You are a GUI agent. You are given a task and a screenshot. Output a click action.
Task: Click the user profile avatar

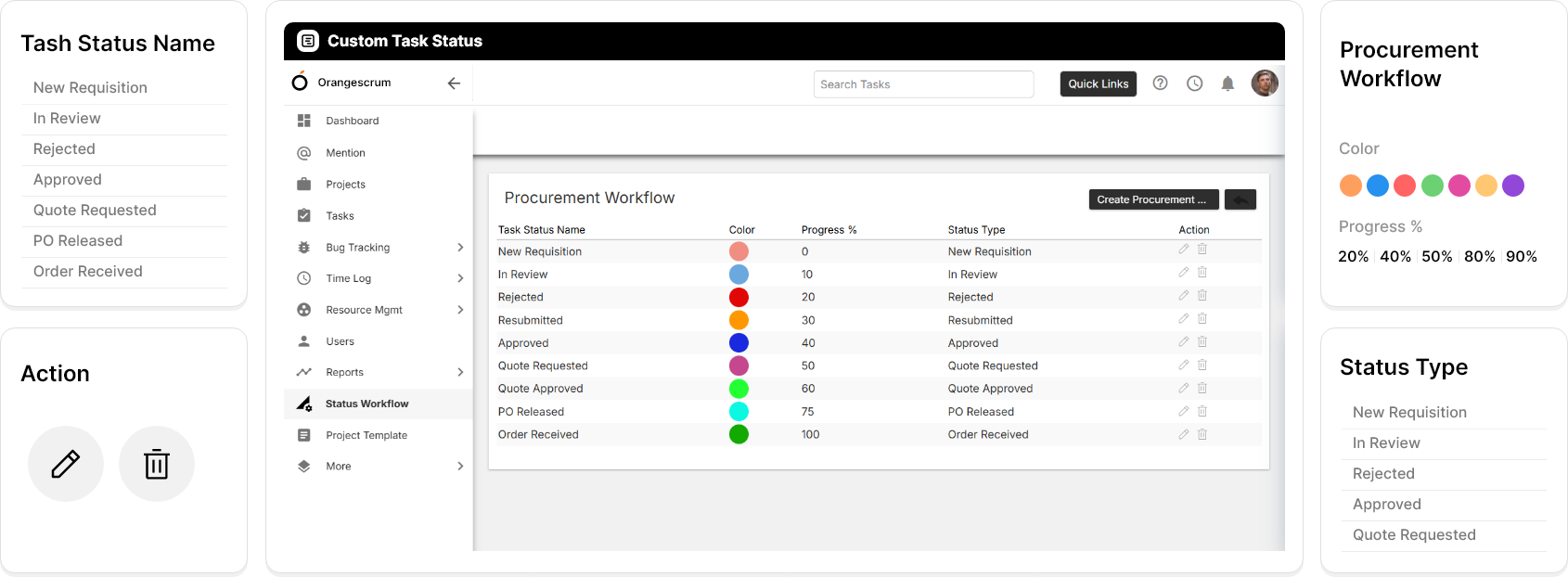coord(1265,83)
